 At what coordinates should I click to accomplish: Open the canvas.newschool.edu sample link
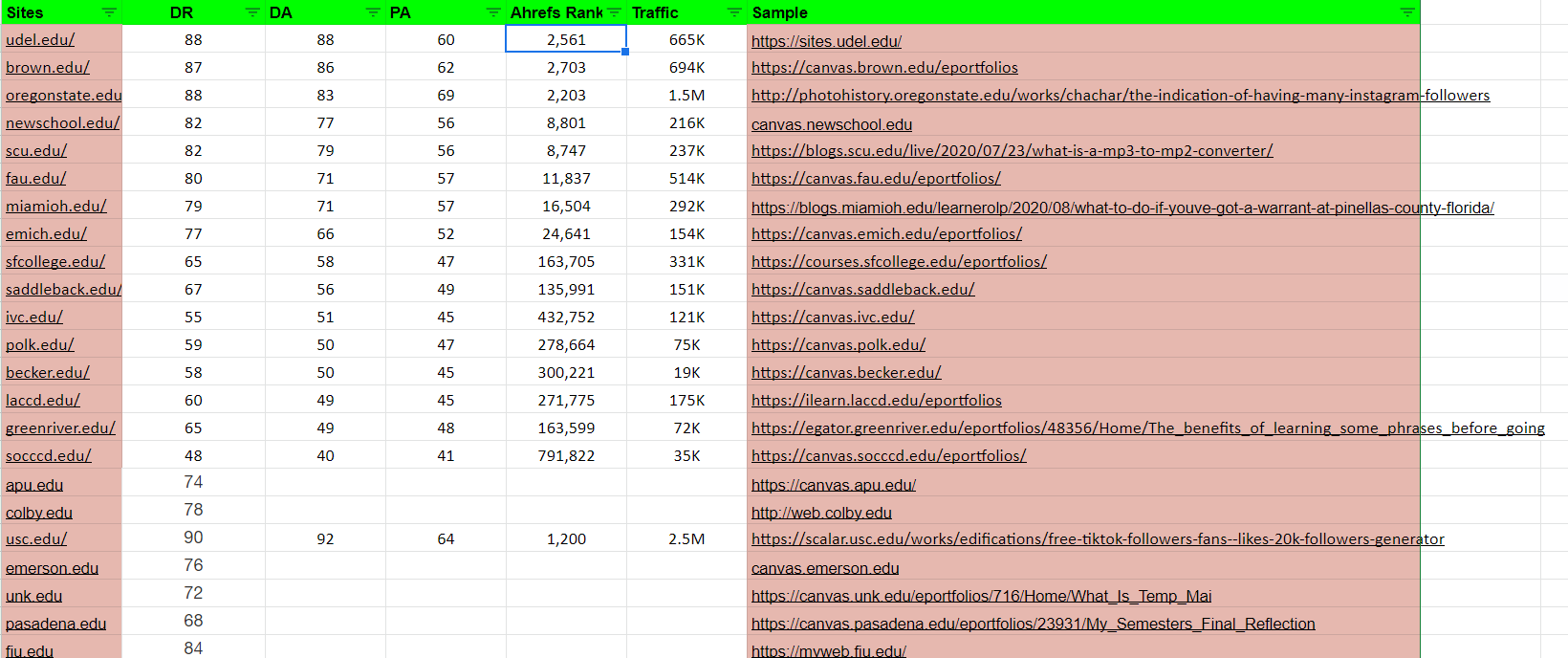pos(832,125)
